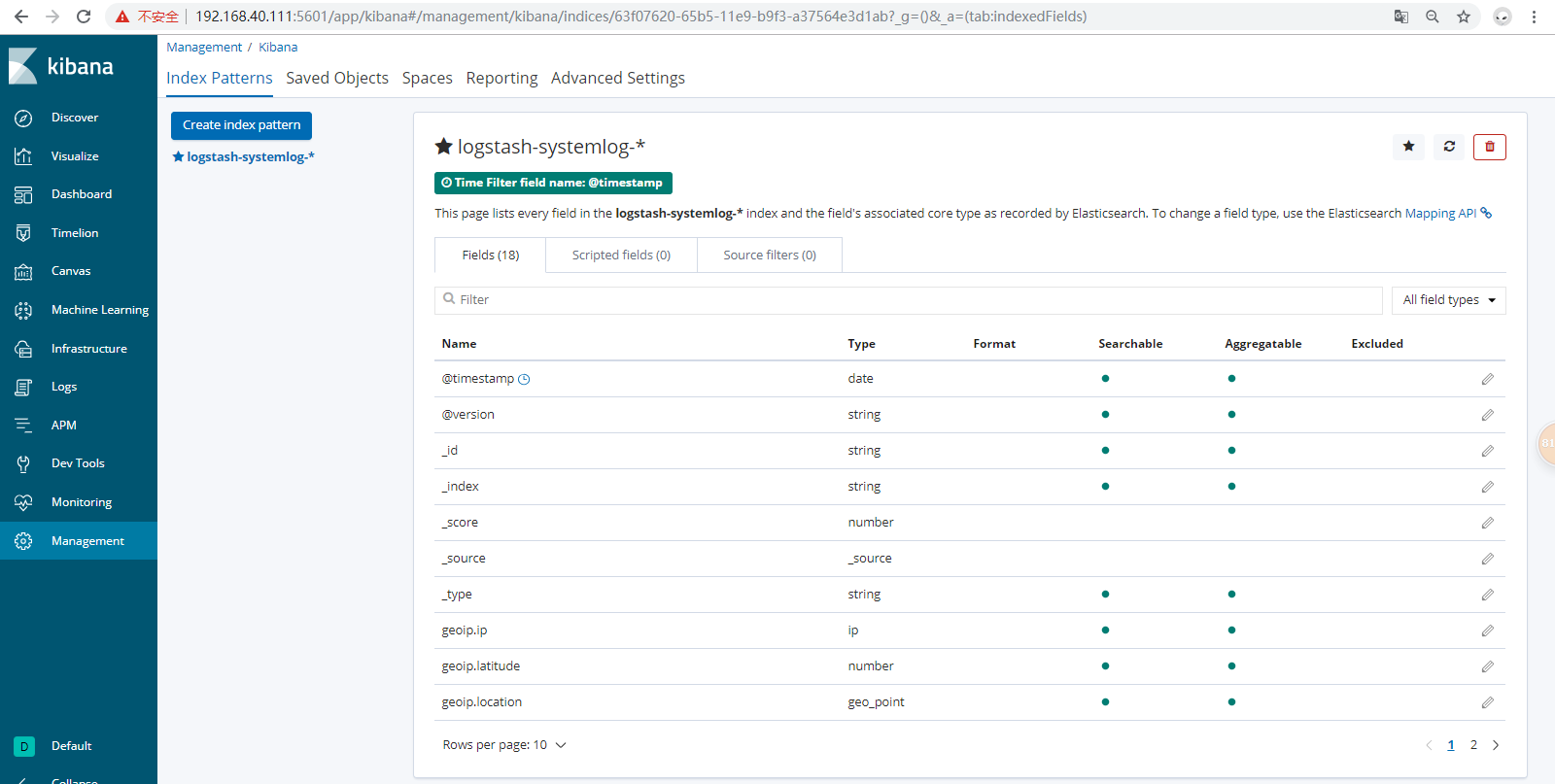Edit the @timestamp field pencil
Viewport: 1555px width, 784px height.
pos(1487,379)
